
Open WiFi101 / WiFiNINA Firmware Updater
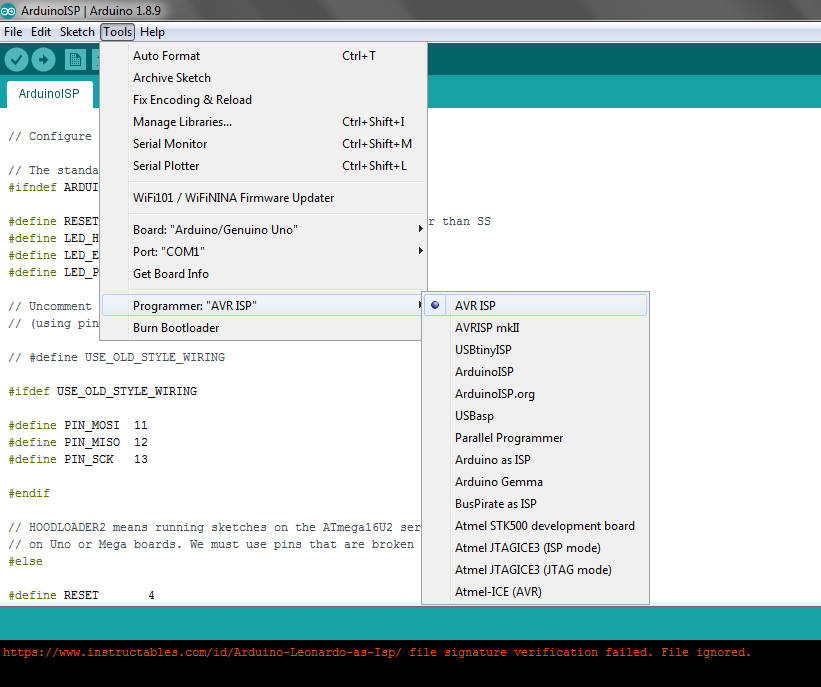[x=263, y=198]
